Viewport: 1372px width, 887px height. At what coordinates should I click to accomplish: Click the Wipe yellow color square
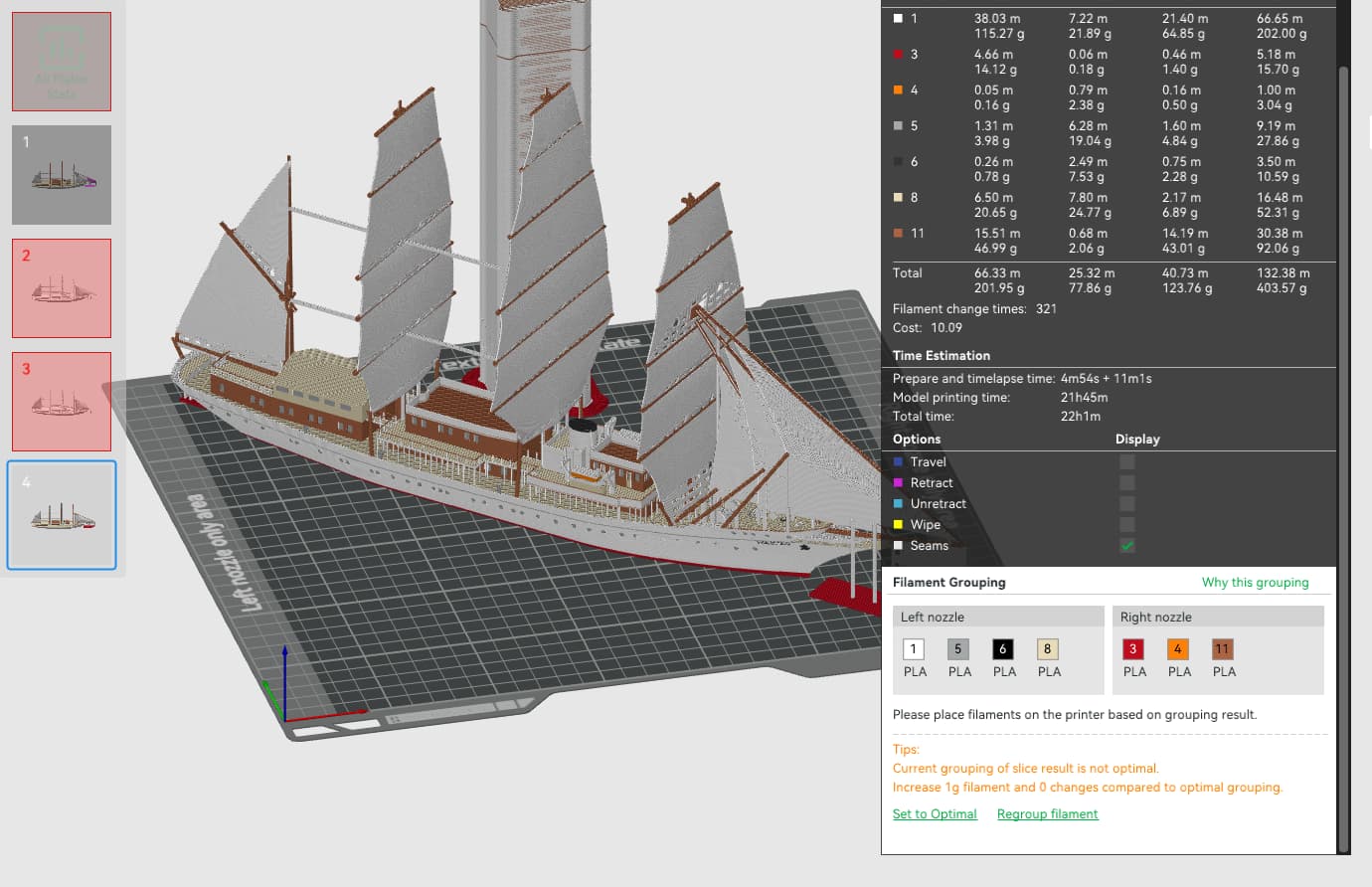tap(898, 524)
